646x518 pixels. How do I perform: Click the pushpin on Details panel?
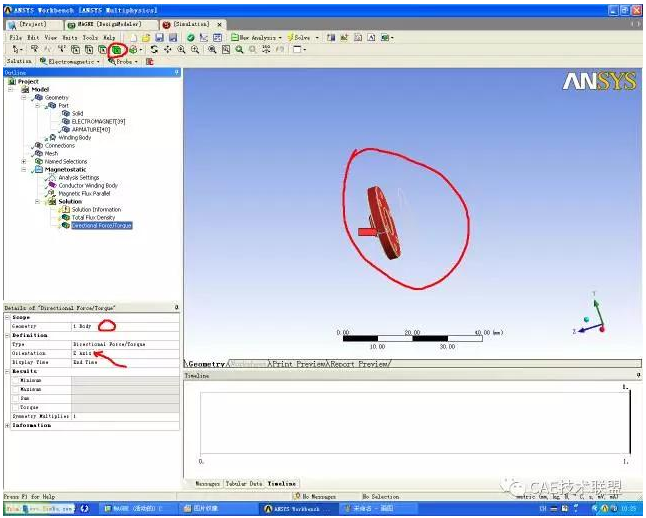[x=176, y=307]
